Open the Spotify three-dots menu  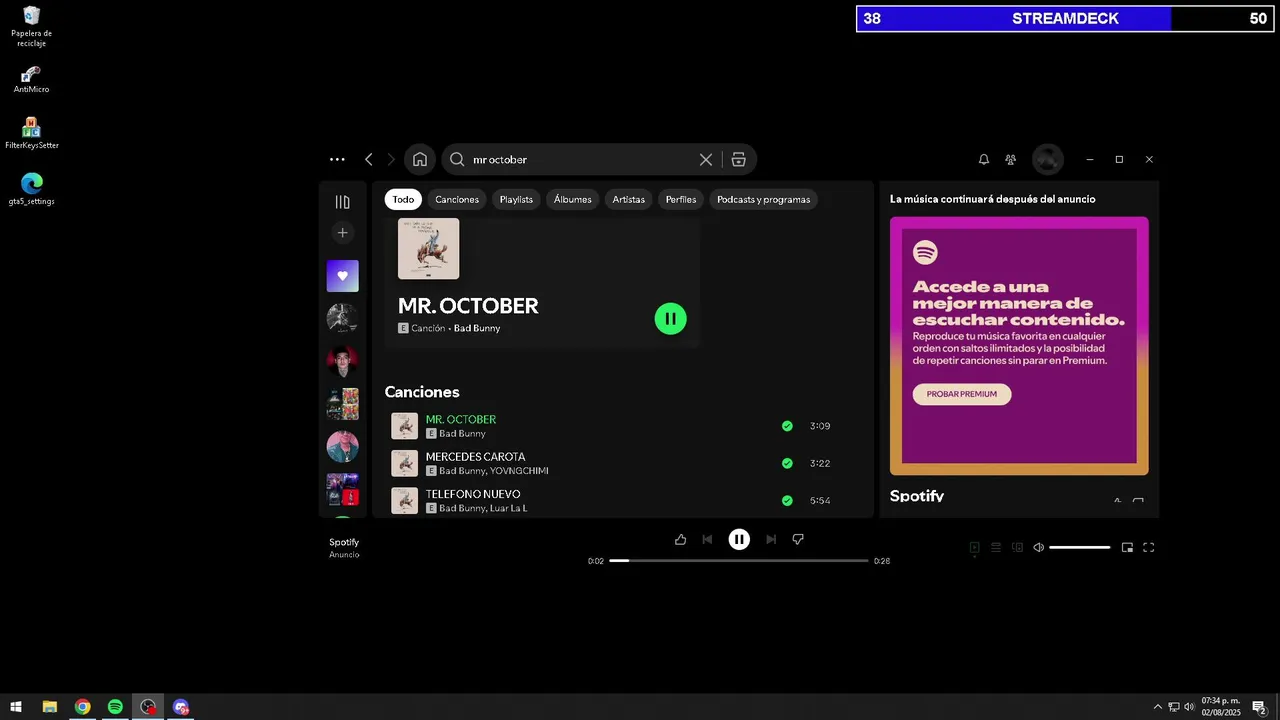[337, 159]
